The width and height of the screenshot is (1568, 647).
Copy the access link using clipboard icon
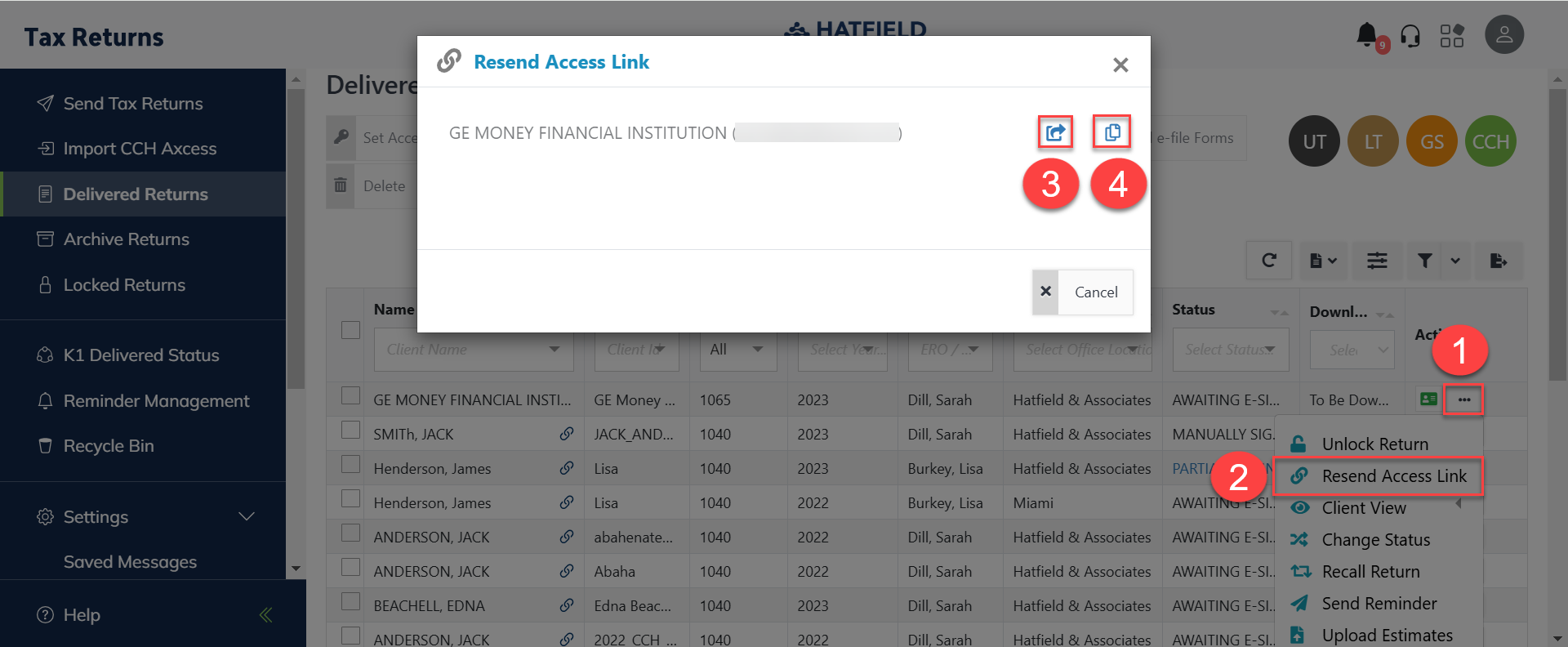(1112, 132)
